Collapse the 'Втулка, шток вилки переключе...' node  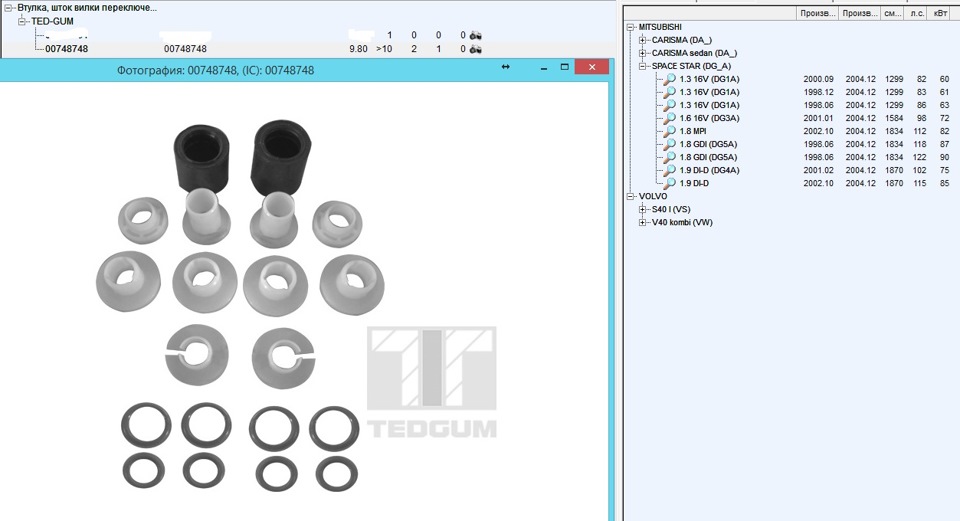[9, 8]
